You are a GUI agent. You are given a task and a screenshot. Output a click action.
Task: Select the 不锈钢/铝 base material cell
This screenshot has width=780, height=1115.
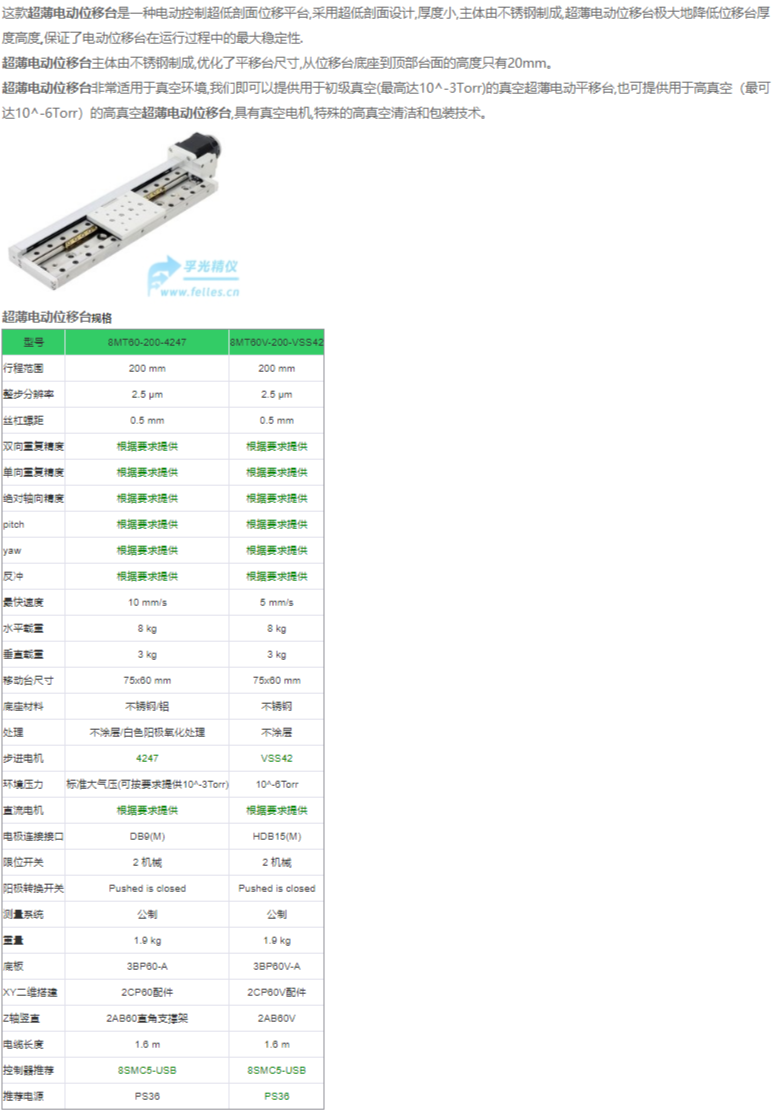pos(147,706)
